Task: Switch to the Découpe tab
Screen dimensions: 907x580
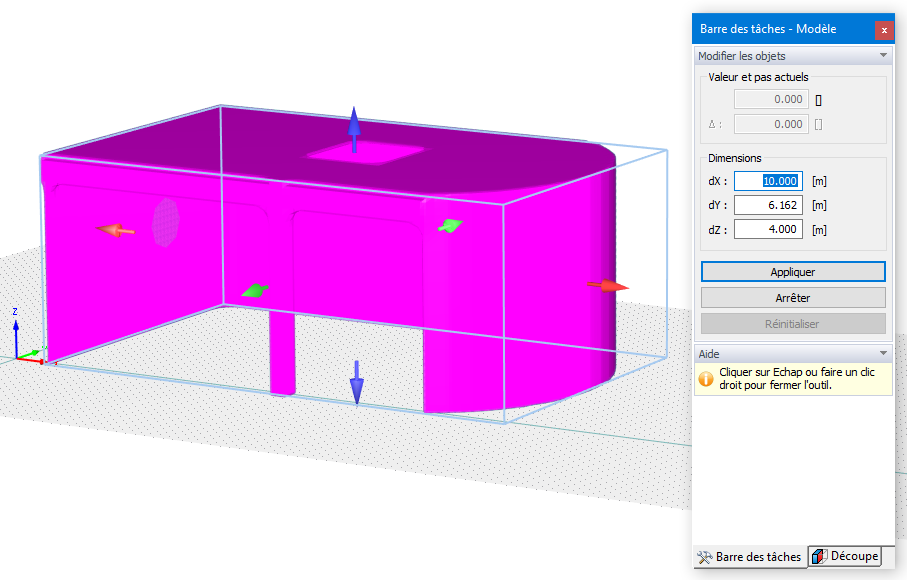Action: tap(845, 556)
